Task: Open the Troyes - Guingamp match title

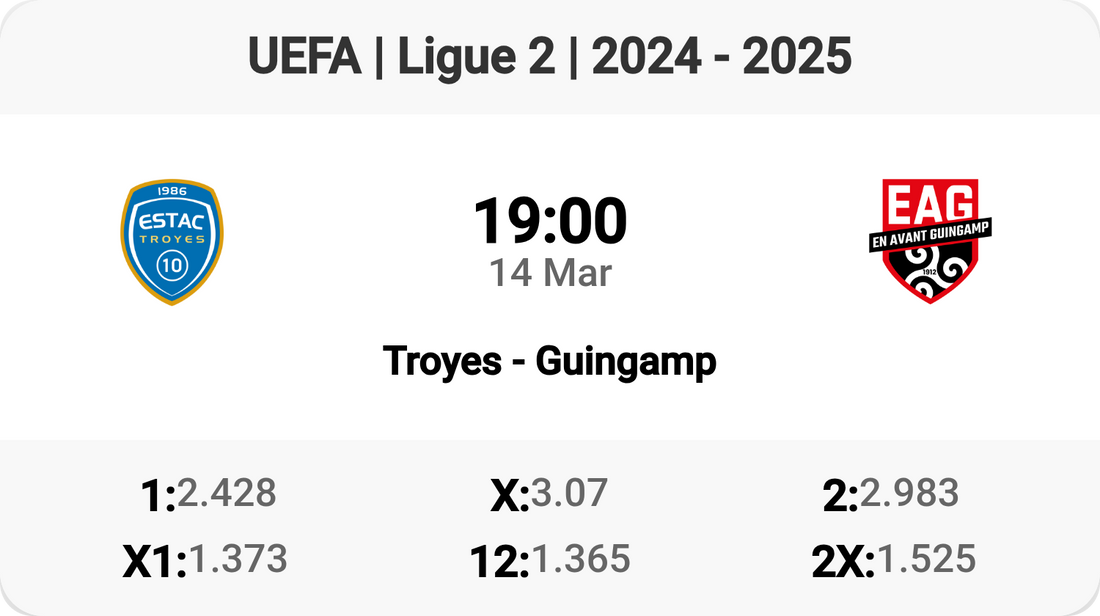Action: pyautogui.click(x=550, y=361)
